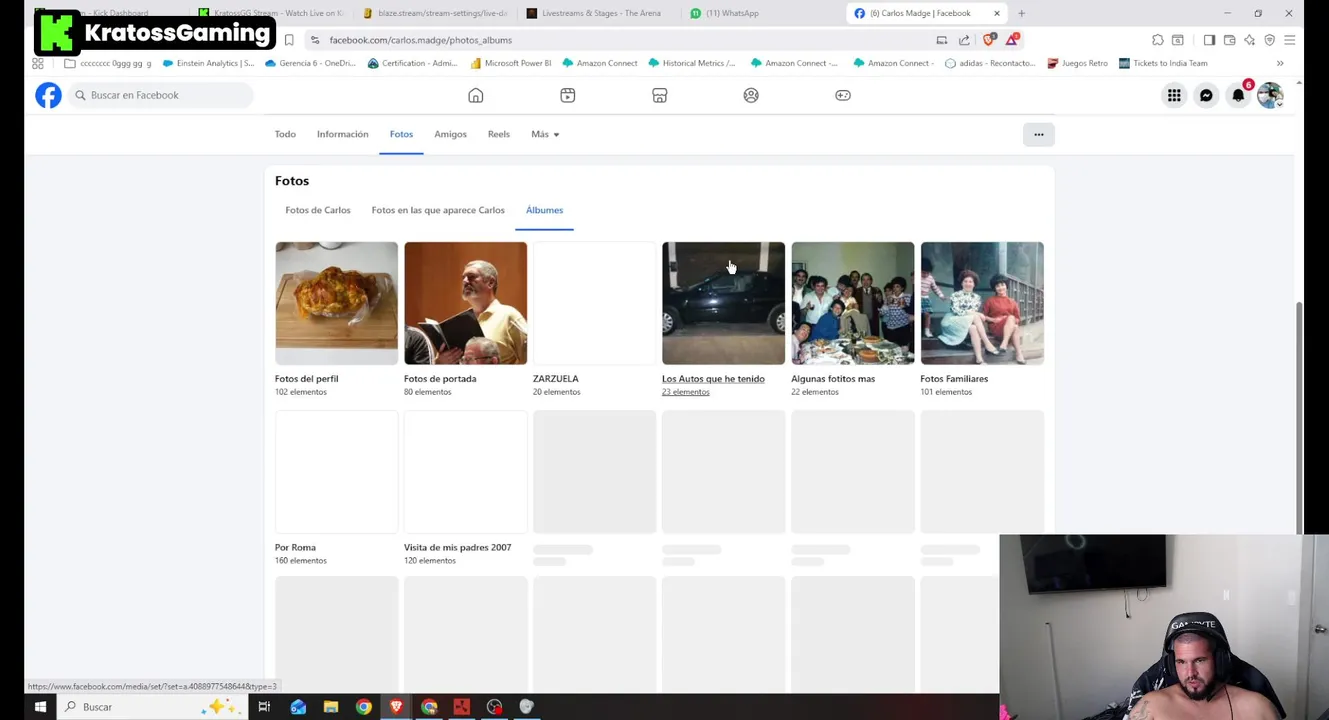The height and width of the screenshot is (720, 1329).
Task: Open a new browser tab with plus
Action: click(x=1021, y=13)
